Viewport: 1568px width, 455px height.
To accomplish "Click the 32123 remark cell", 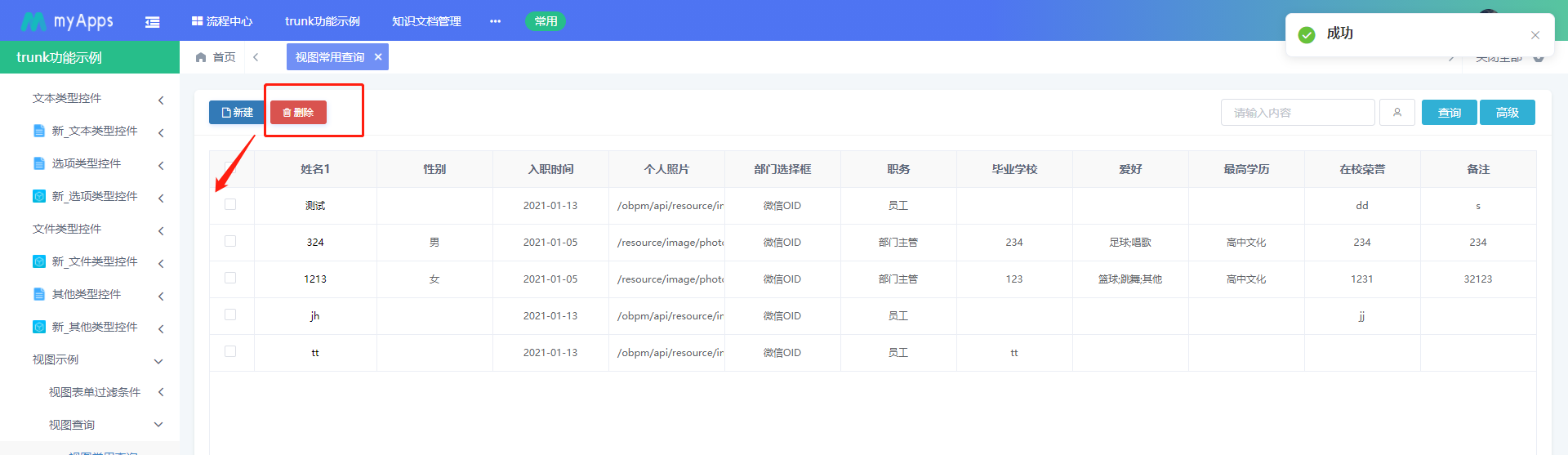I will (1478, 279).
